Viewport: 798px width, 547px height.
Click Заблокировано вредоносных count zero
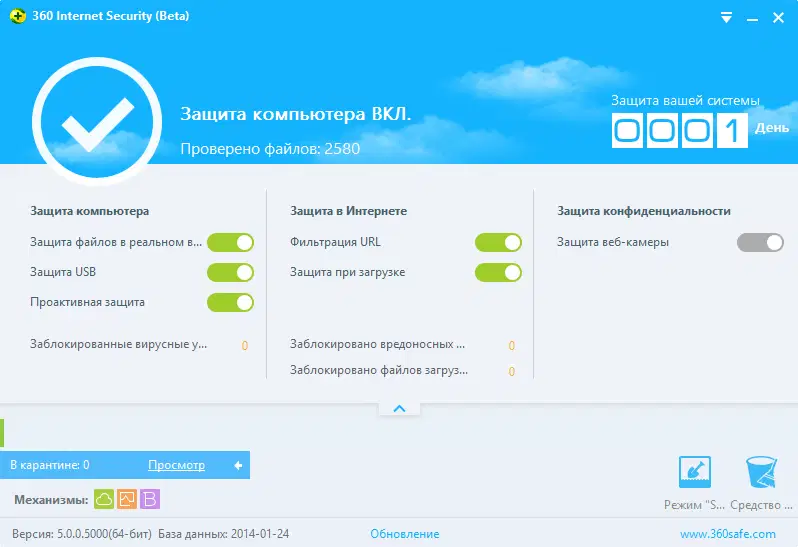pyautogui.click(x=512, y=346)
